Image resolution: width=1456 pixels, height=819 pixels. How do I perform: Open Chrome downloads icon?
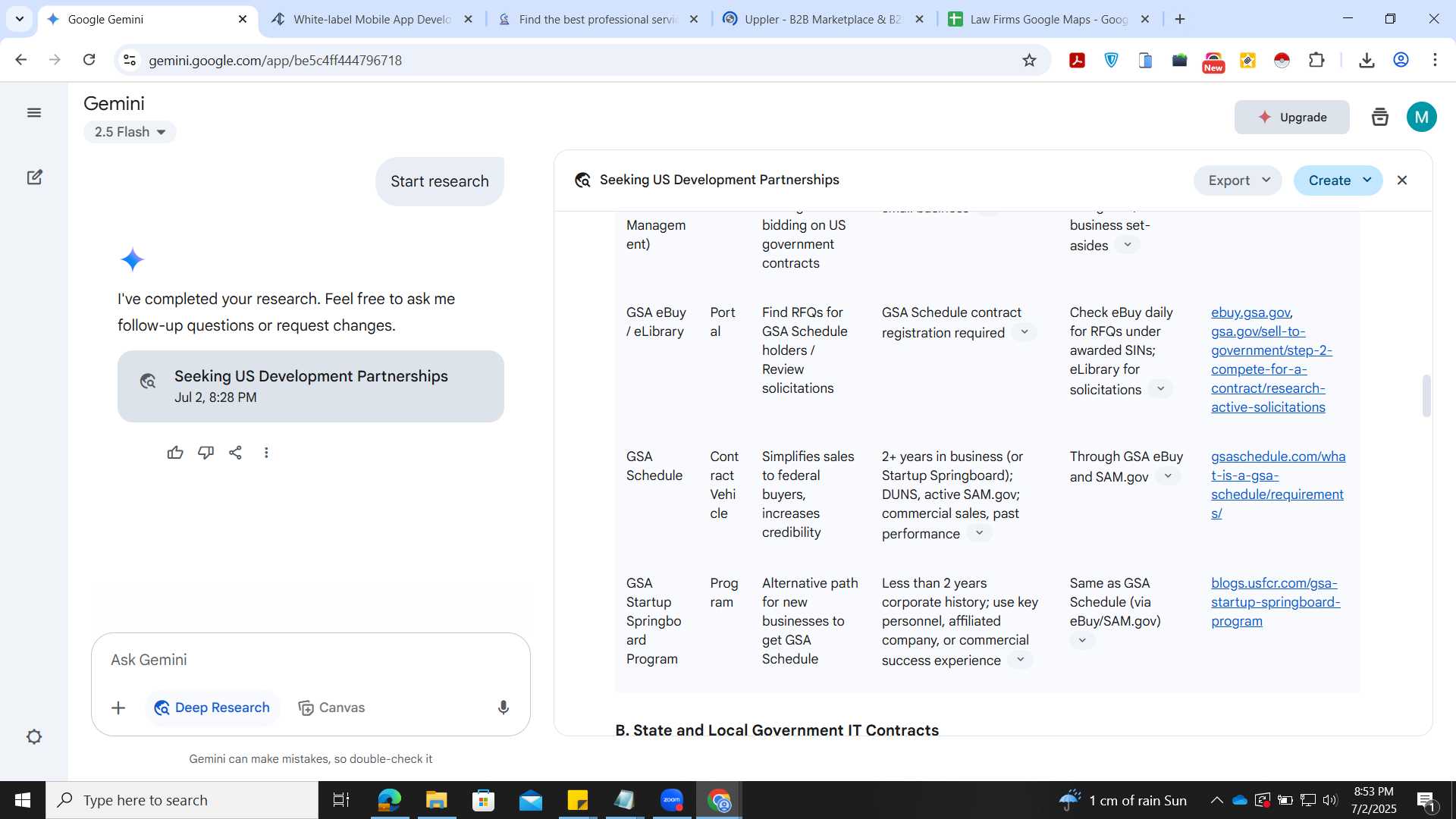pos(1367,60)
